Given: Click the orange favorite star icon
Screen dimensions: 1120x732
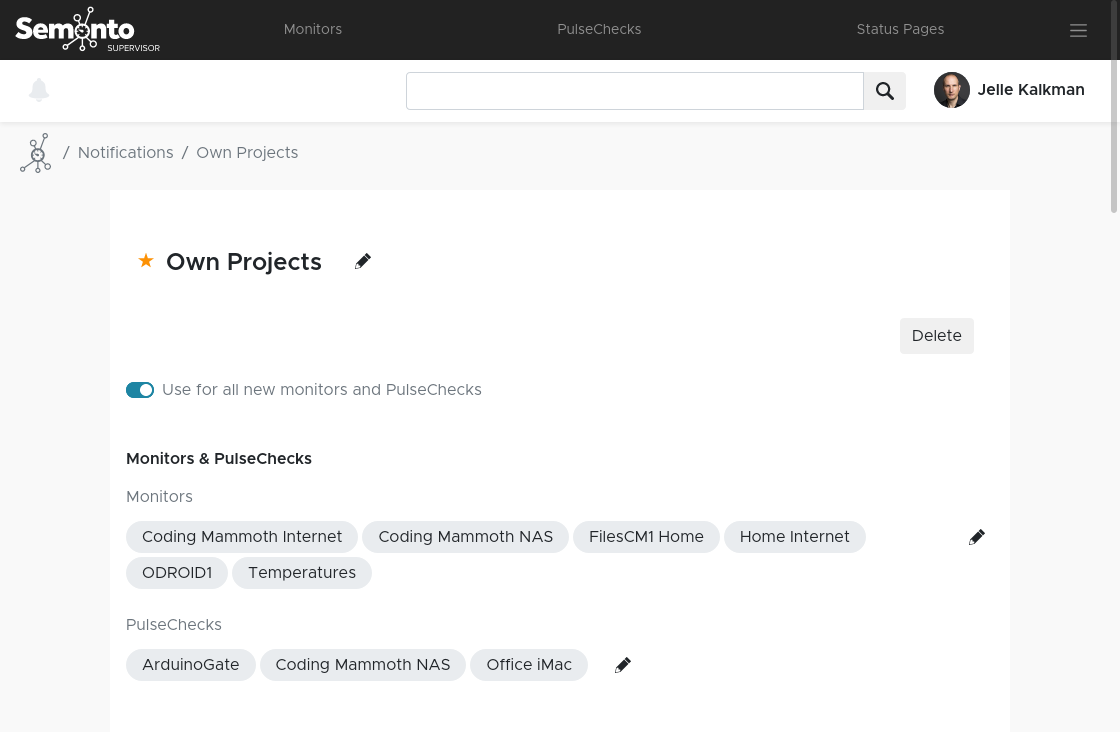Looking at the screenshot, I should pos(146,261).
